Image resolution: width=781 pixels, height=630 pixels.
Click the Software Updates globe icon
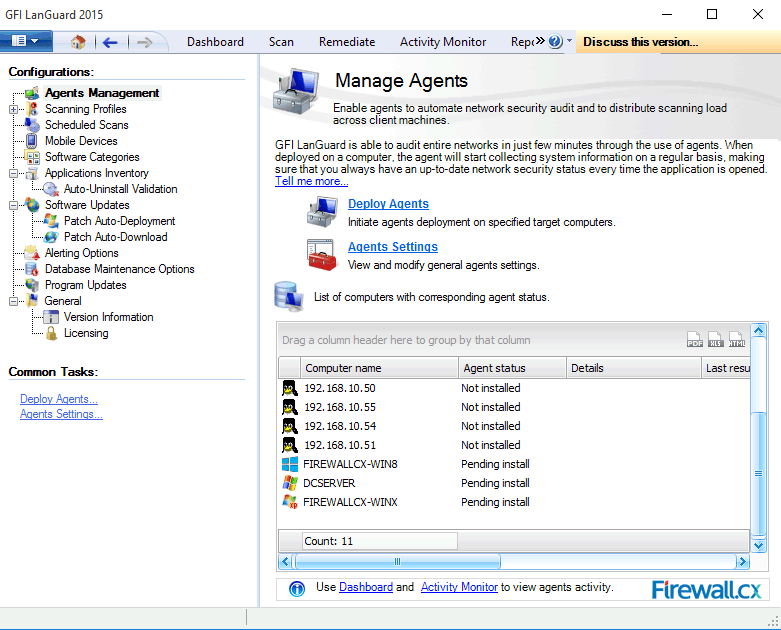coord(32,205)
